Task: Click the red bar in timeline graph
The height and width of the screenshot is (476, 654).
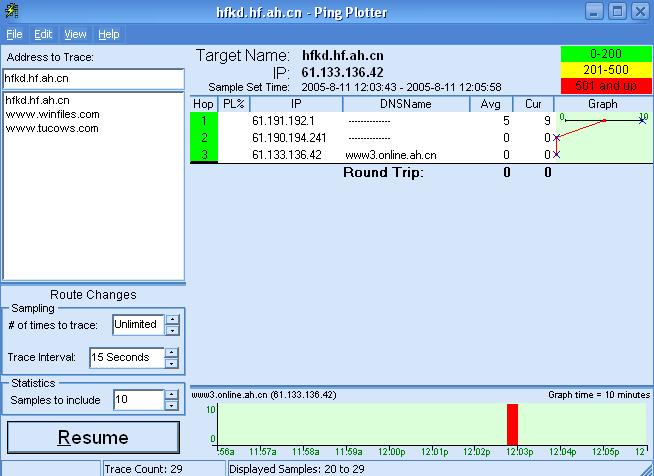Action: (512, 424)
